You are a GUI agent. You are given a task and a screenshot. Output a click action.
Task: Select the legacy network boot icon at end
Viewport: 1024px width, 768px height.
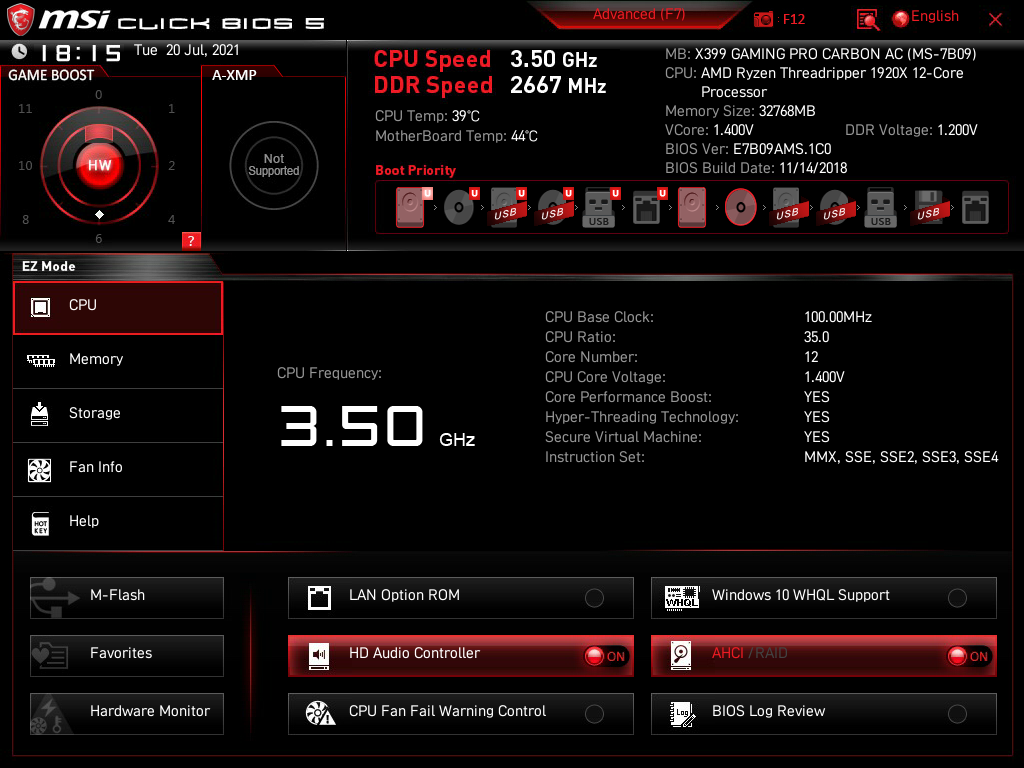[x=975, y=207]
